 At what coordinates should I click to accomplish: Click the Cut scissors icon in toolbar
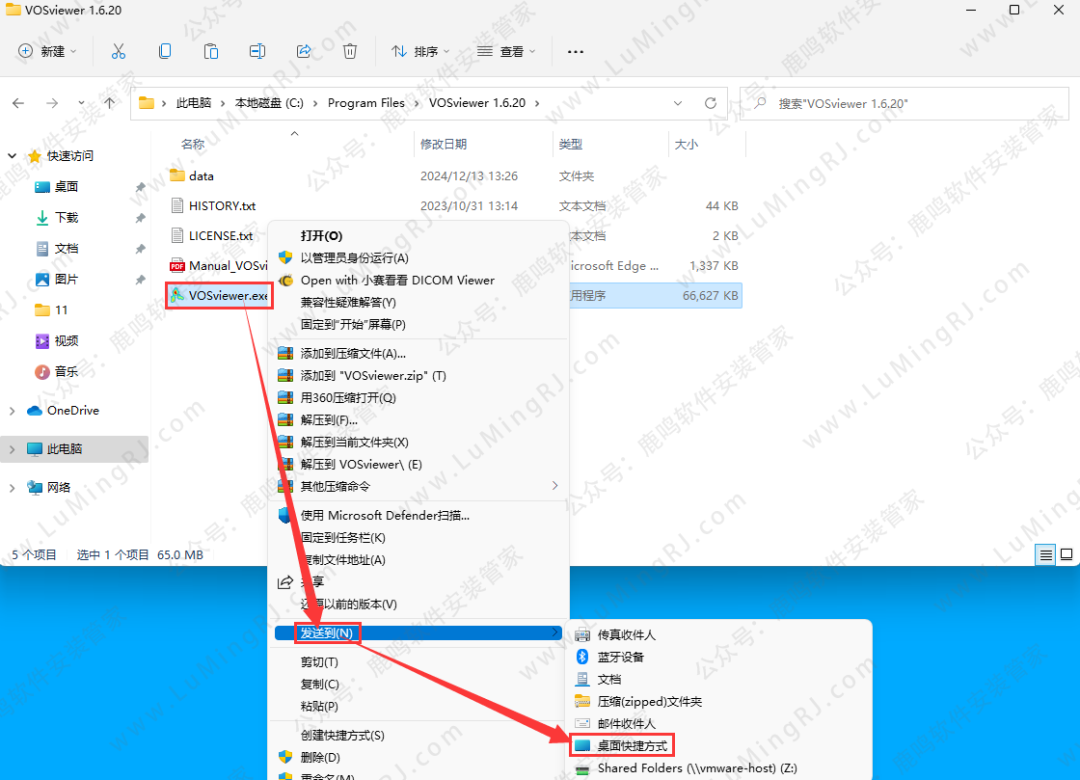(118, 51)
